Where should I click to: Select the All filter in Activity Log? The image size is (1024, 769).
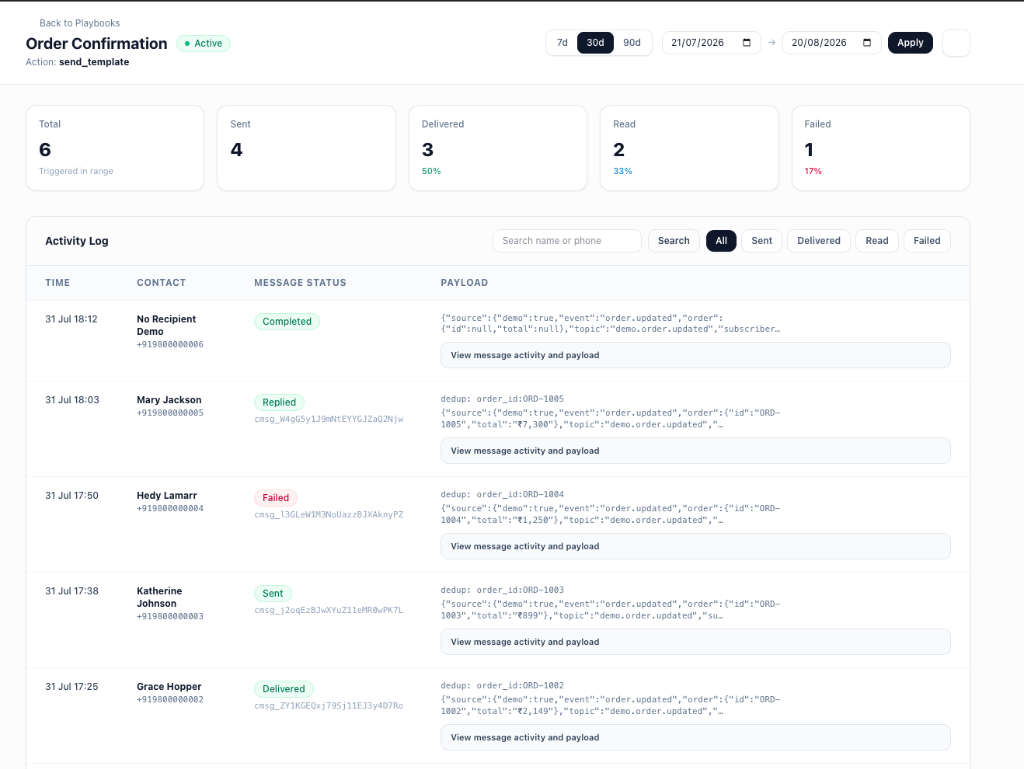[721, 241]
